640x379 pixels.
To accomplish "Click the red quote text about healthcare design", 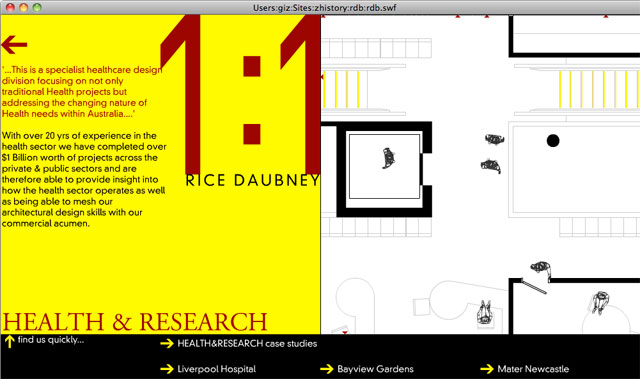I will [82, 92].
